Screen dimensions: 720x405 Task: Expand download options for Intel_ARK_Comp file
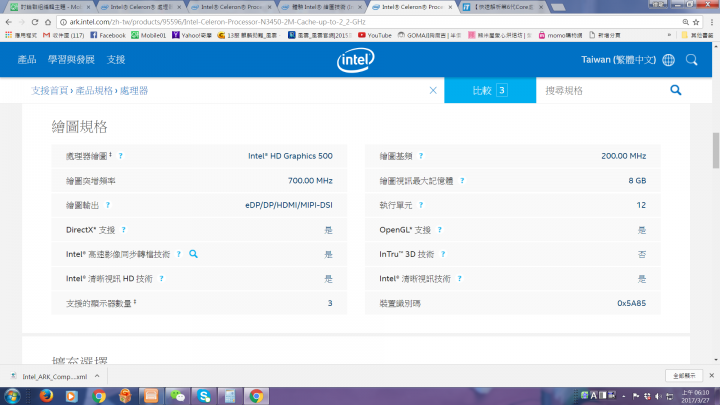pyautogui.click(x=97, y=376)
